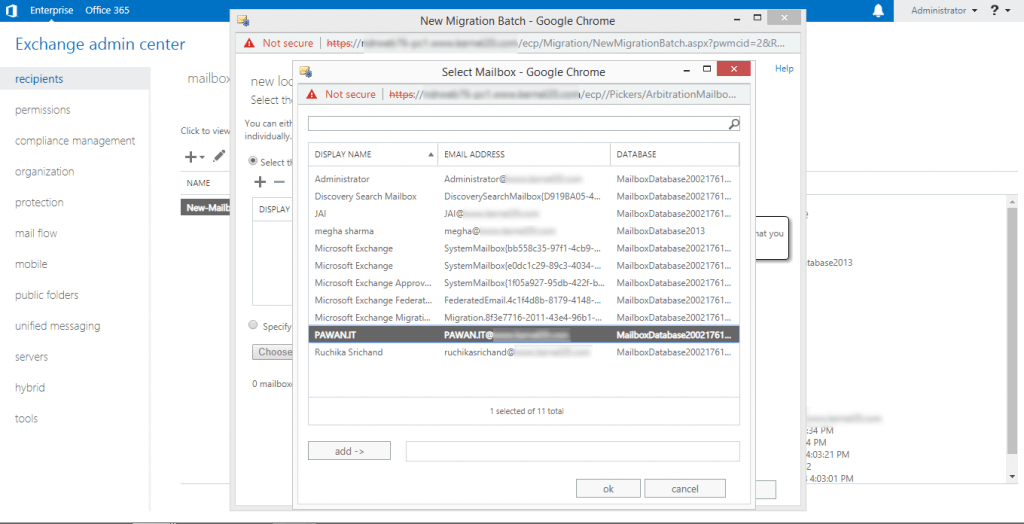Open organization section
This screenshot has width=1024, height=524.
(44, 172)
